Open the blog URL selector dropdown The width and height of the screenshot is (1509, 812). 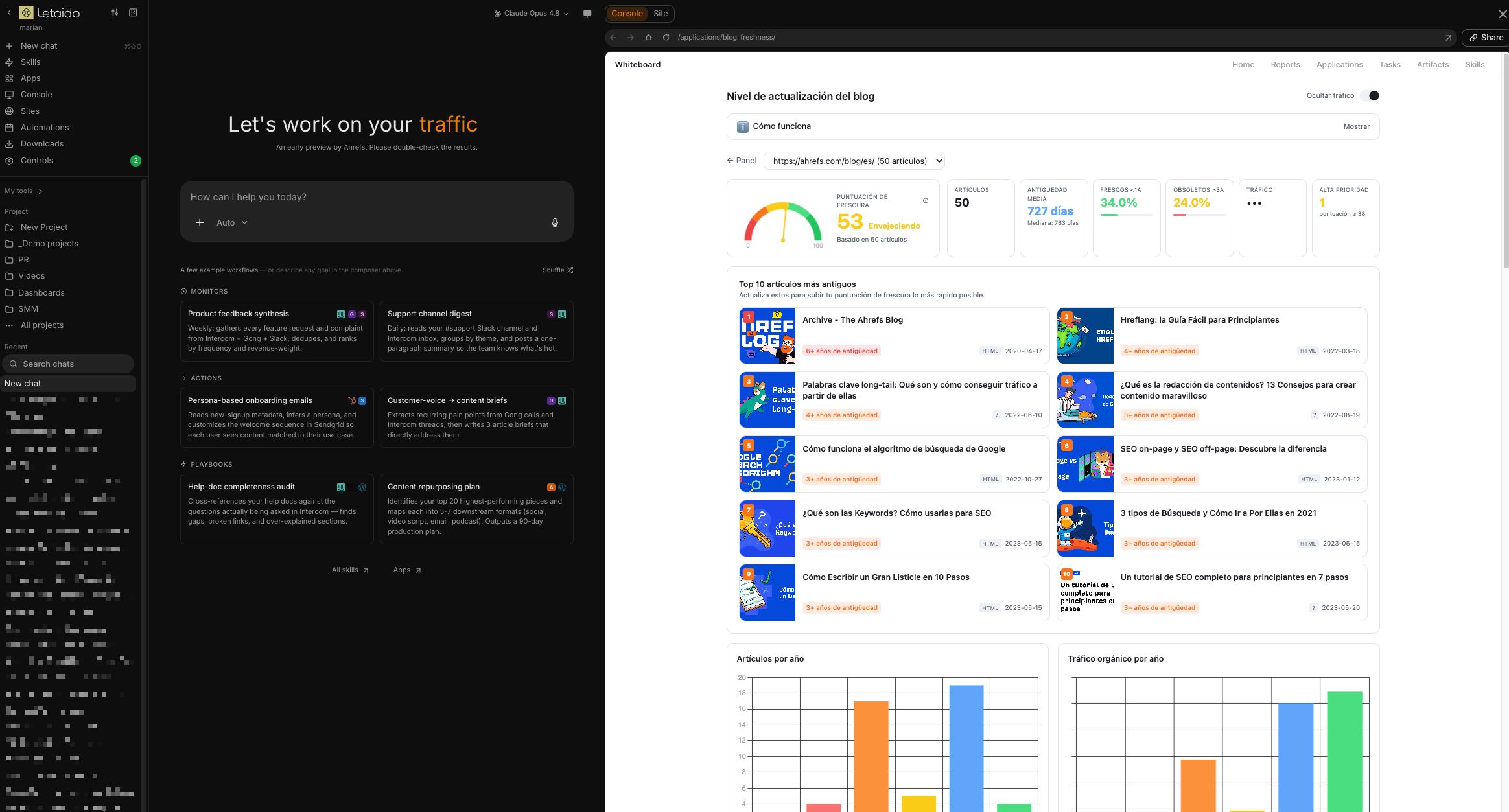(x=854, y=161)
